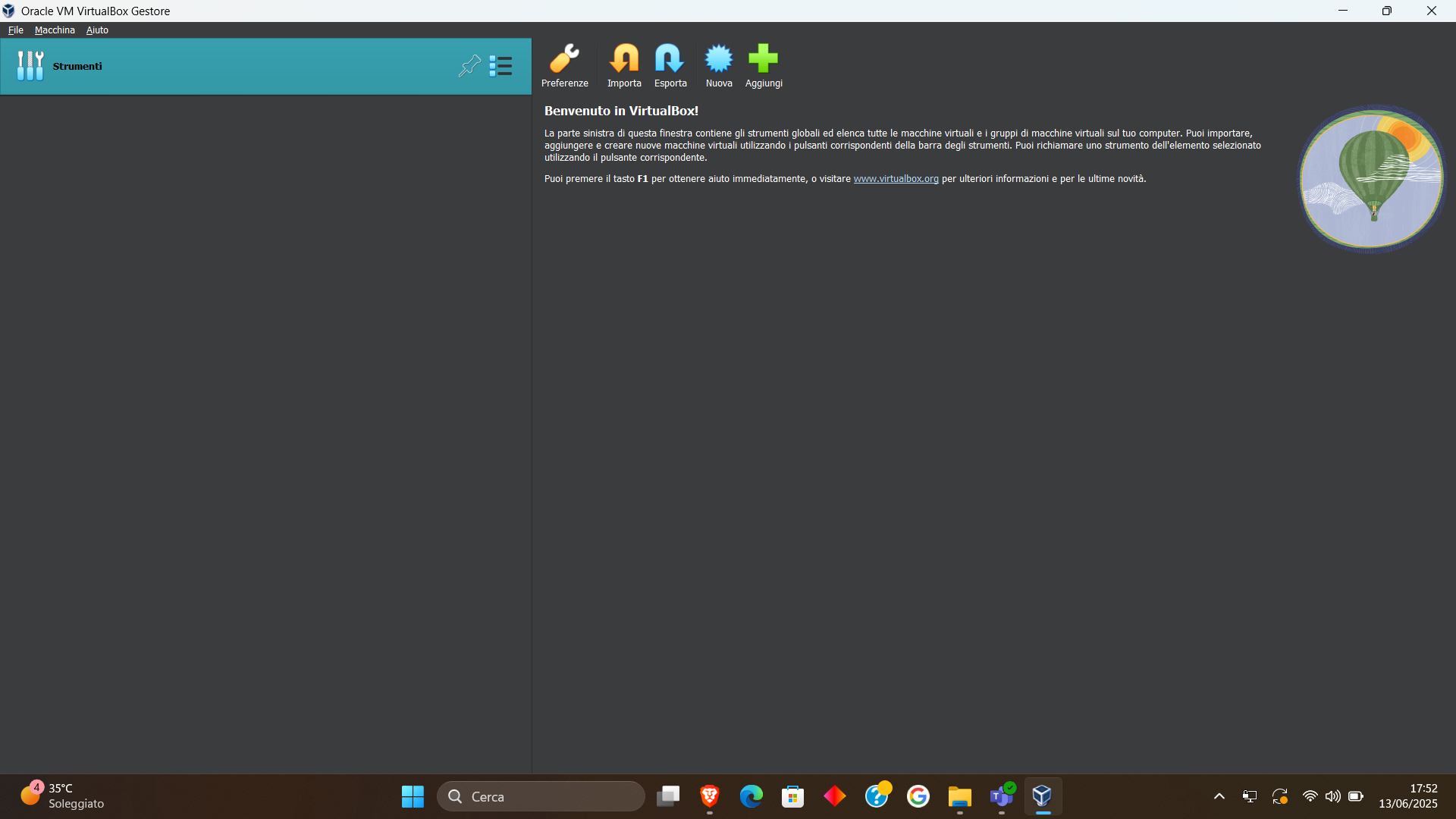Click the green Aggiungi plus icon

click(763, 59)
